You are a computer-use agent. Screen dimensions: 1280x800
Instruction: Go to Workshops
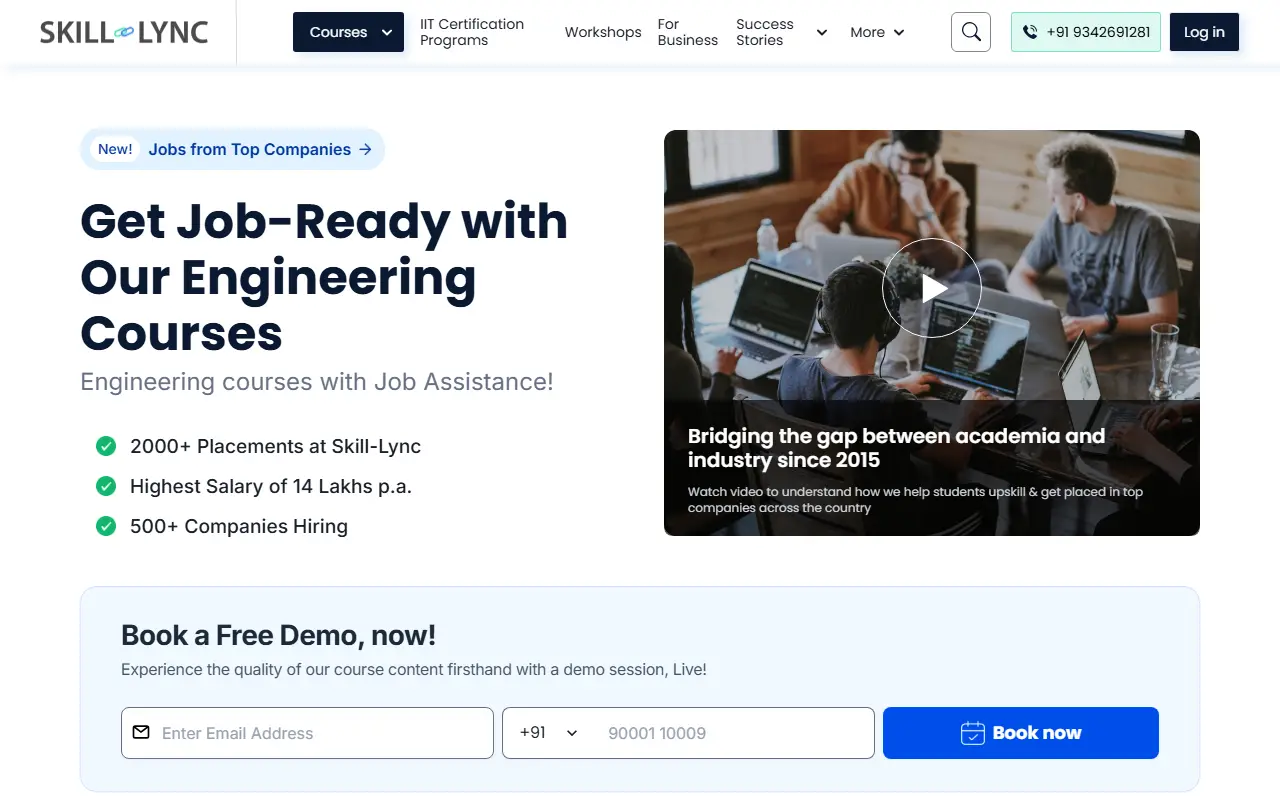pos(603,32)
